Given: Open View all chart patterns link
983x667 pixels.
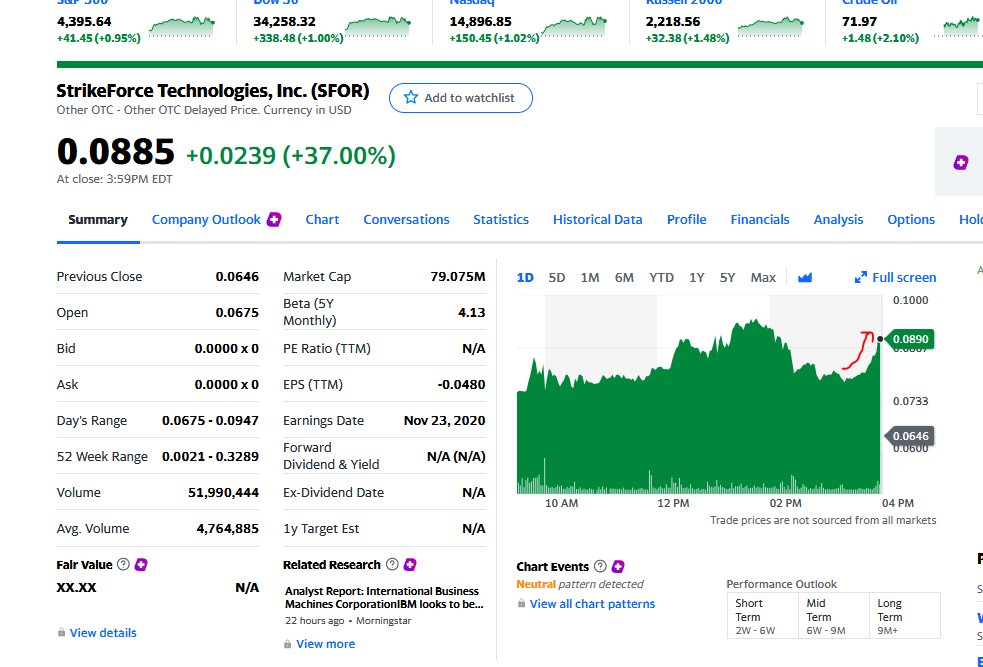Looking at the screenshot, I should click(x=592, y=604).
